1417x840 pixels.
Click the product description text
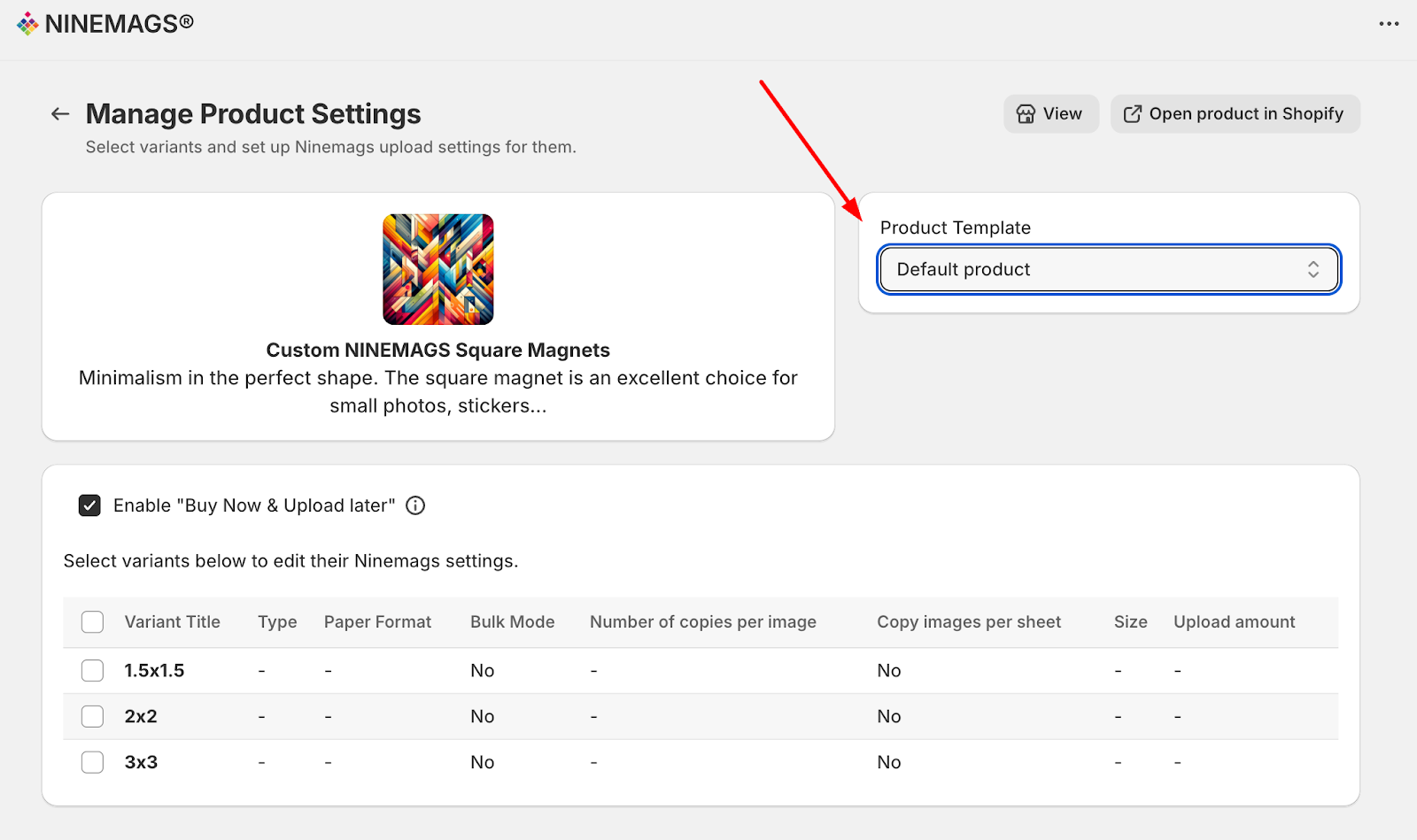[438, 392]
